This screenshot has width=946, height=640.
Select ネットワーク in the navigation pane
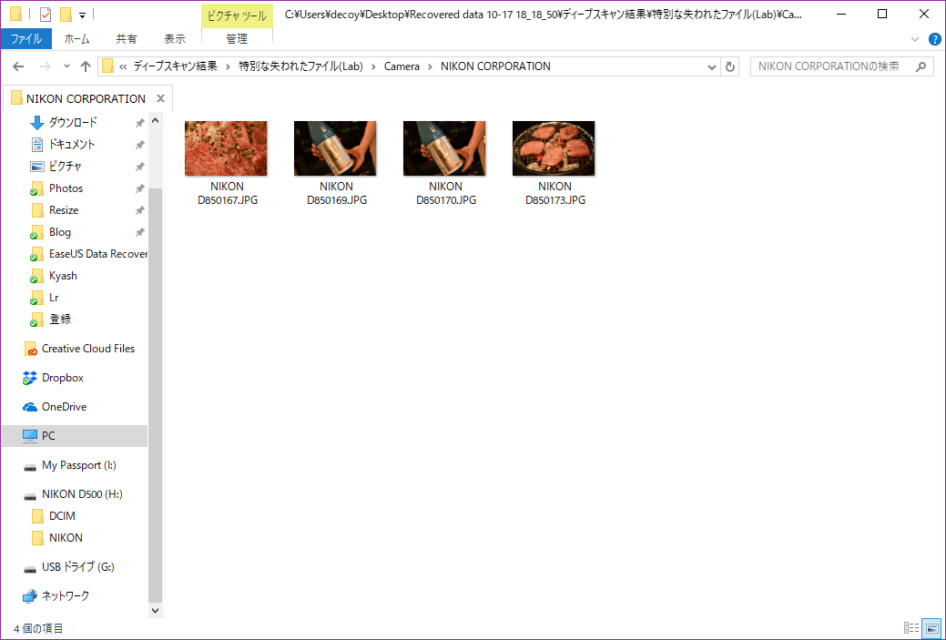(x=65, y=596)
